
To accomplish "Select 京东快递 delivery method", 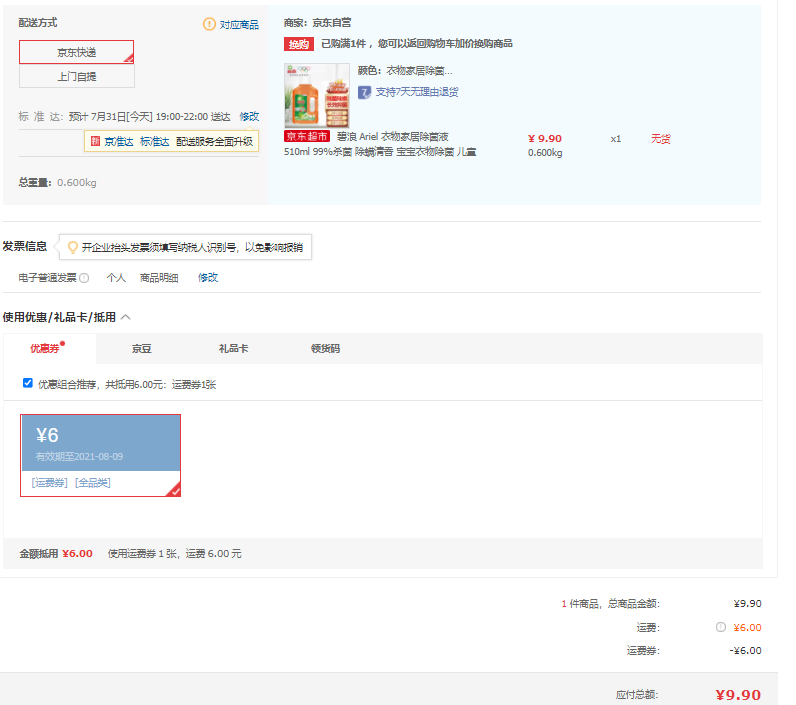I will 77,52.
